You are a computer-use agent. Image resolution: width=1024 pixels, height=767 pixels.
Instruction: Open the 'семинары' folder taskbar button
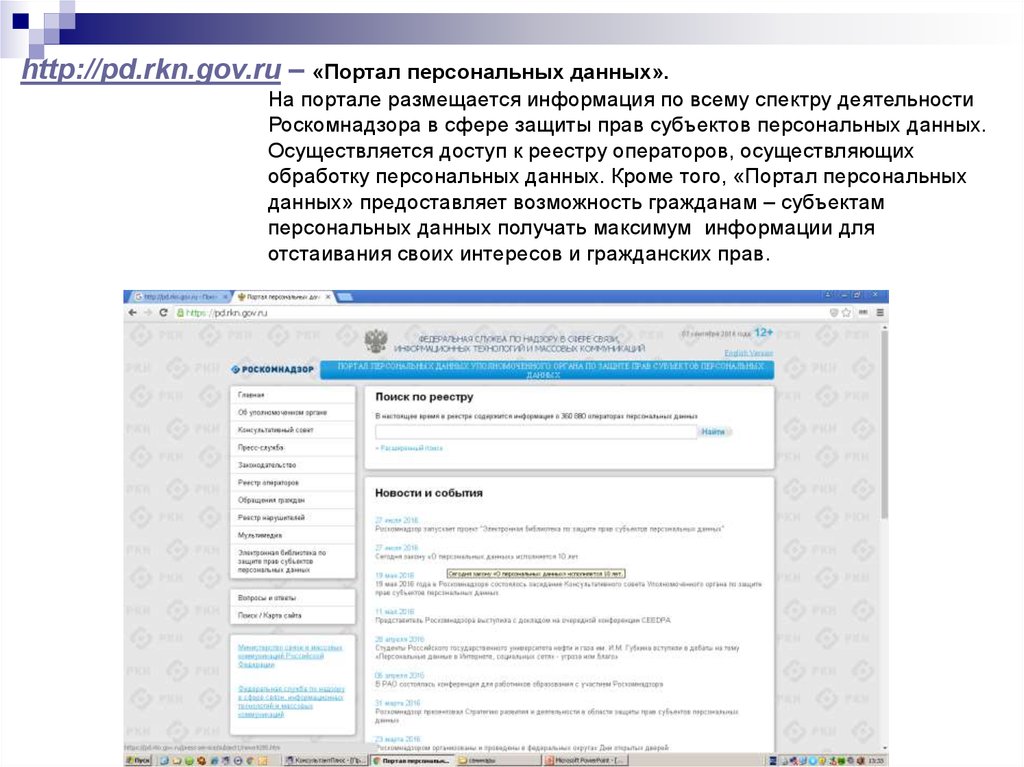pos(498,760)
